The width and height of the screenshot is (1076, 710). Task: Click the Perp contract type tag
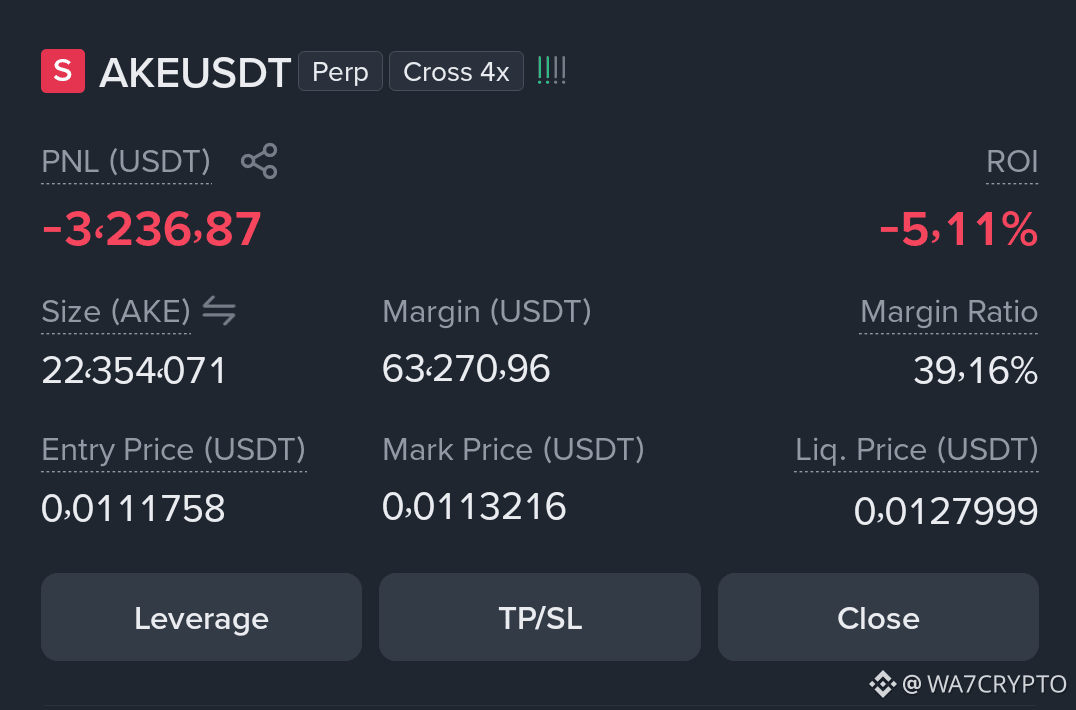click(x=340, y=71)
